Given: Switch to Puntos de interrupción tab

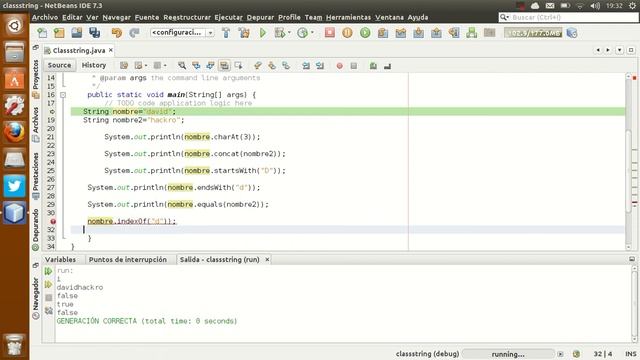Looking at the screenshot, I should tap(128, 260).
